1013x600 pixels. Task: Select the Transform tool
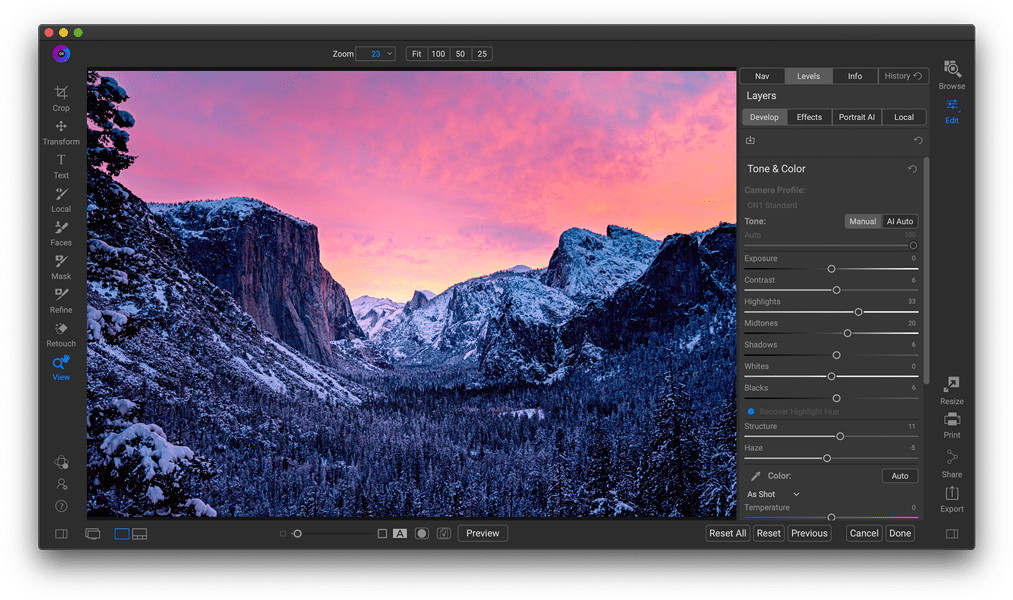tap(61, 128)
